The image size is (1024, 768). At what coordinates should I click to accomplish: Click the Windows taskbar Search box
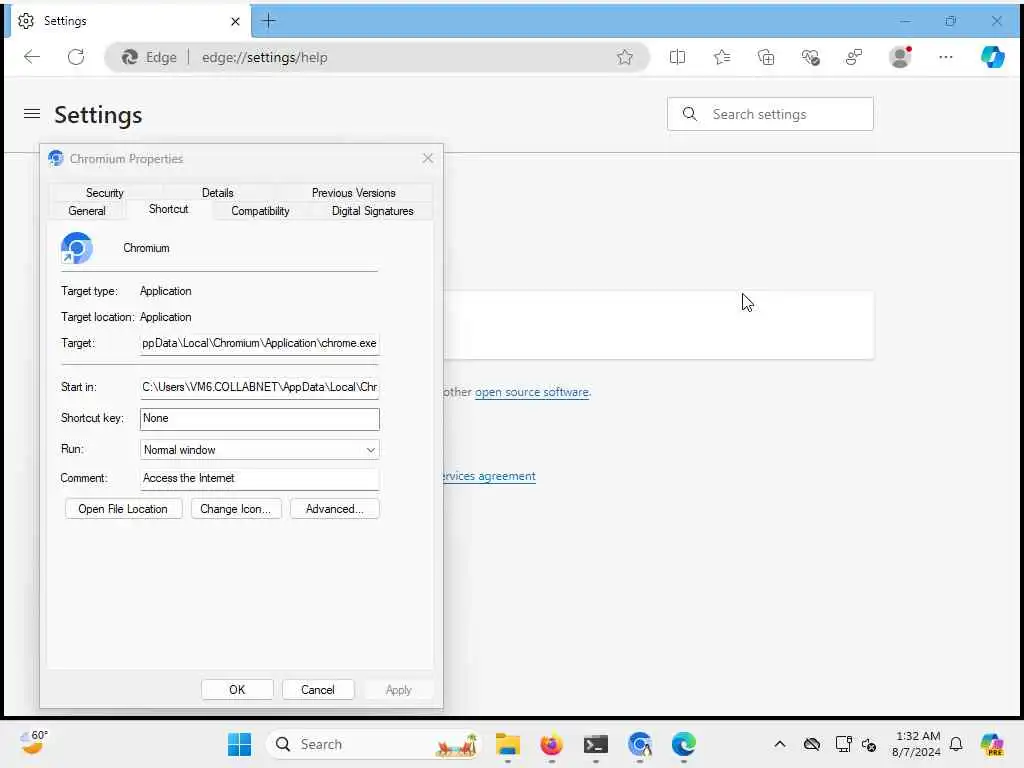373,744
